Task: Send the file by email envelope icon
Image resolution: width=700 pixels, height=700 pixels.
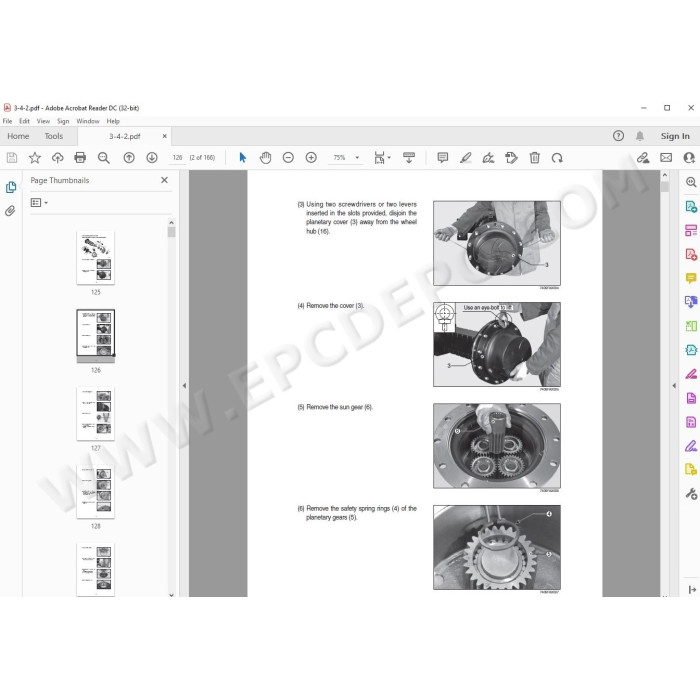Action: (x=666, y=158)
